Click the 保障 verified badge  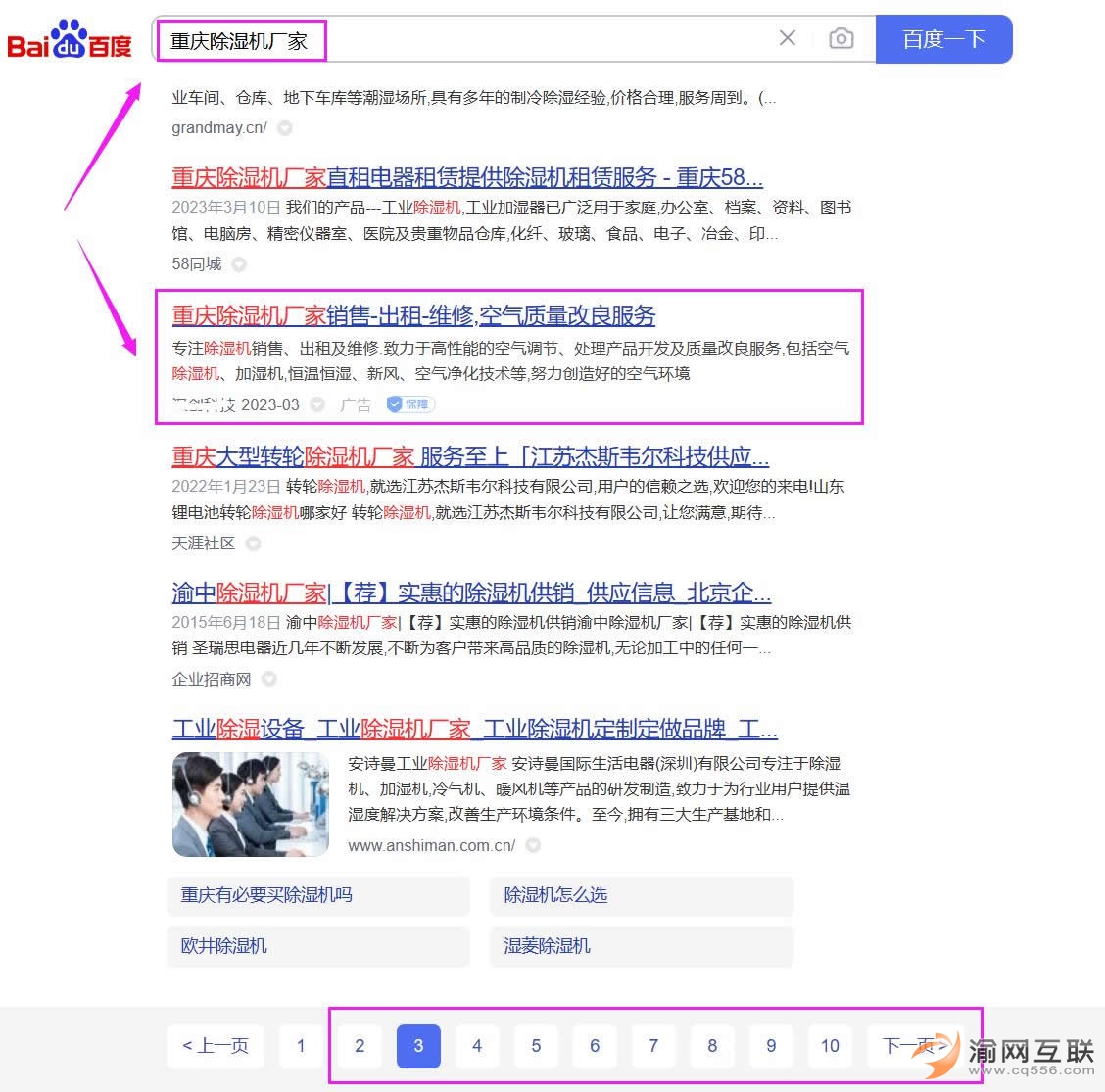(410, 404)
